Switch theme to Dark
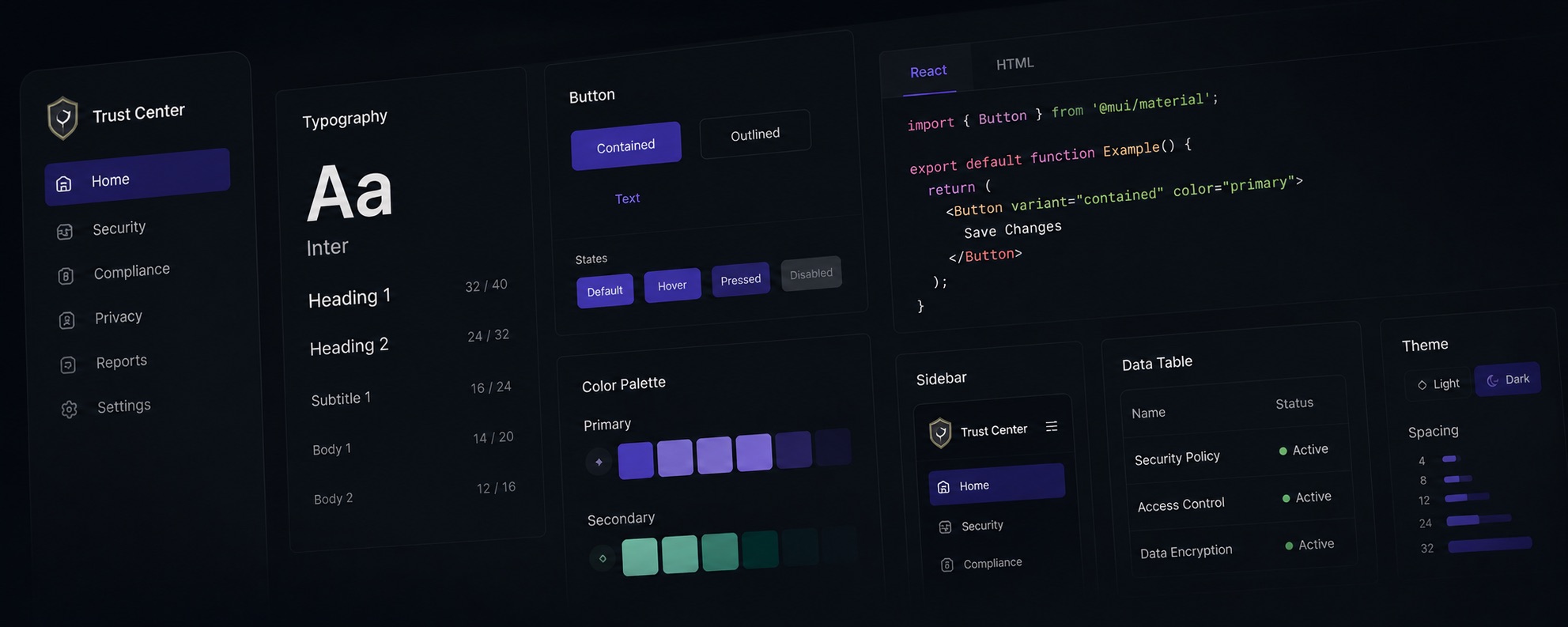This screenshot has width=1568, height=627. [1507, 380]
